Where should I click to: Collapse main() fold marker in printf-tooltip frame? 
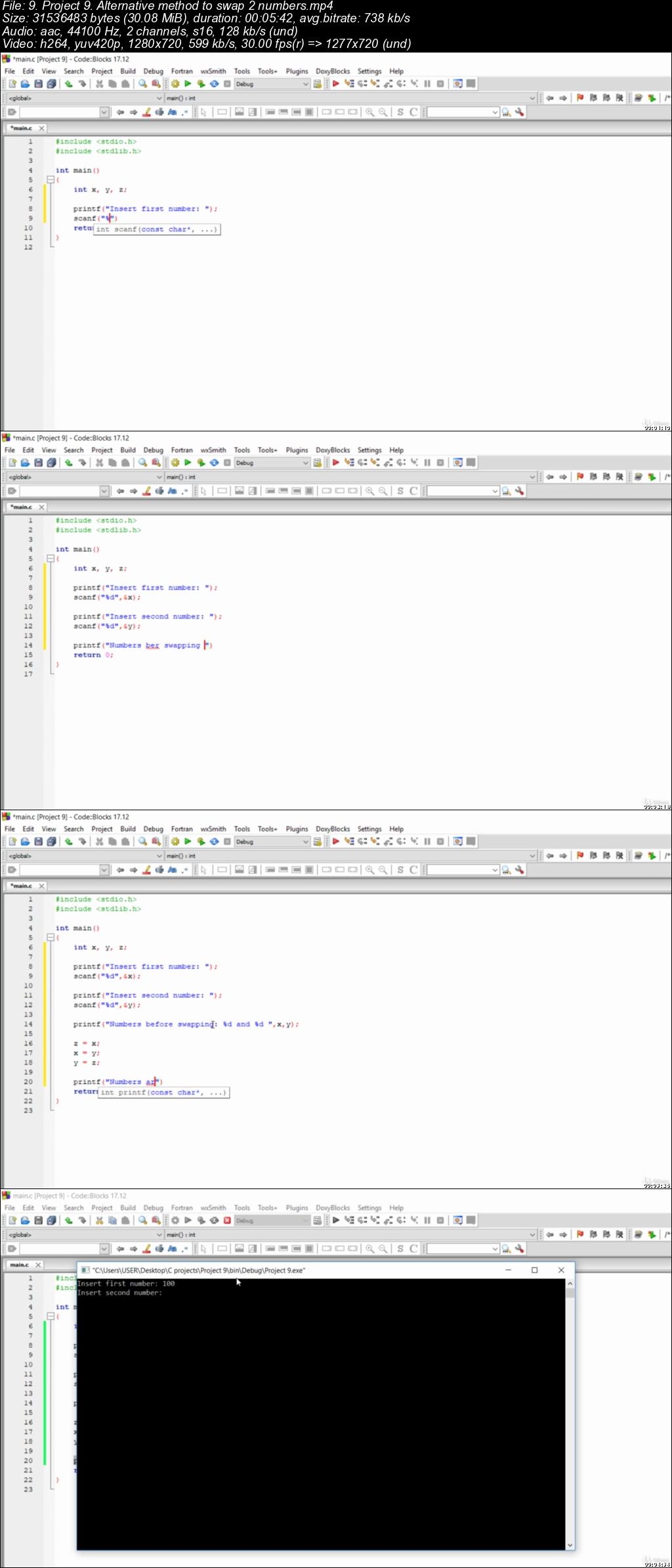(x=51, y=937)
